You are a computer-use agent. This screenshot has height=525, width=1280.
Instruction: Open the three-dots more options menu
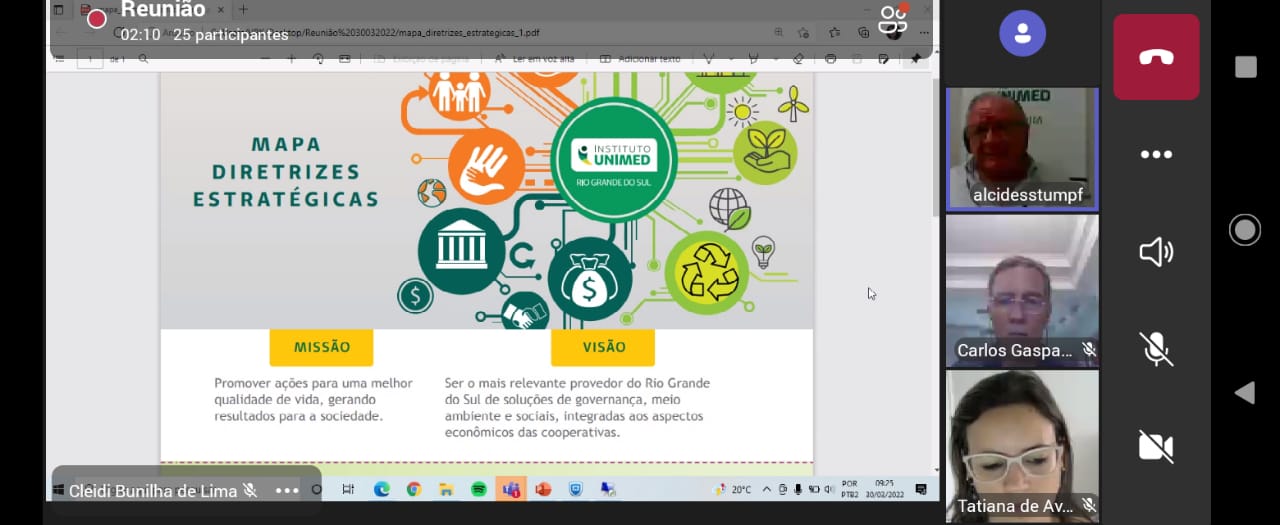pyautogui.click(x=1156, y=155)
